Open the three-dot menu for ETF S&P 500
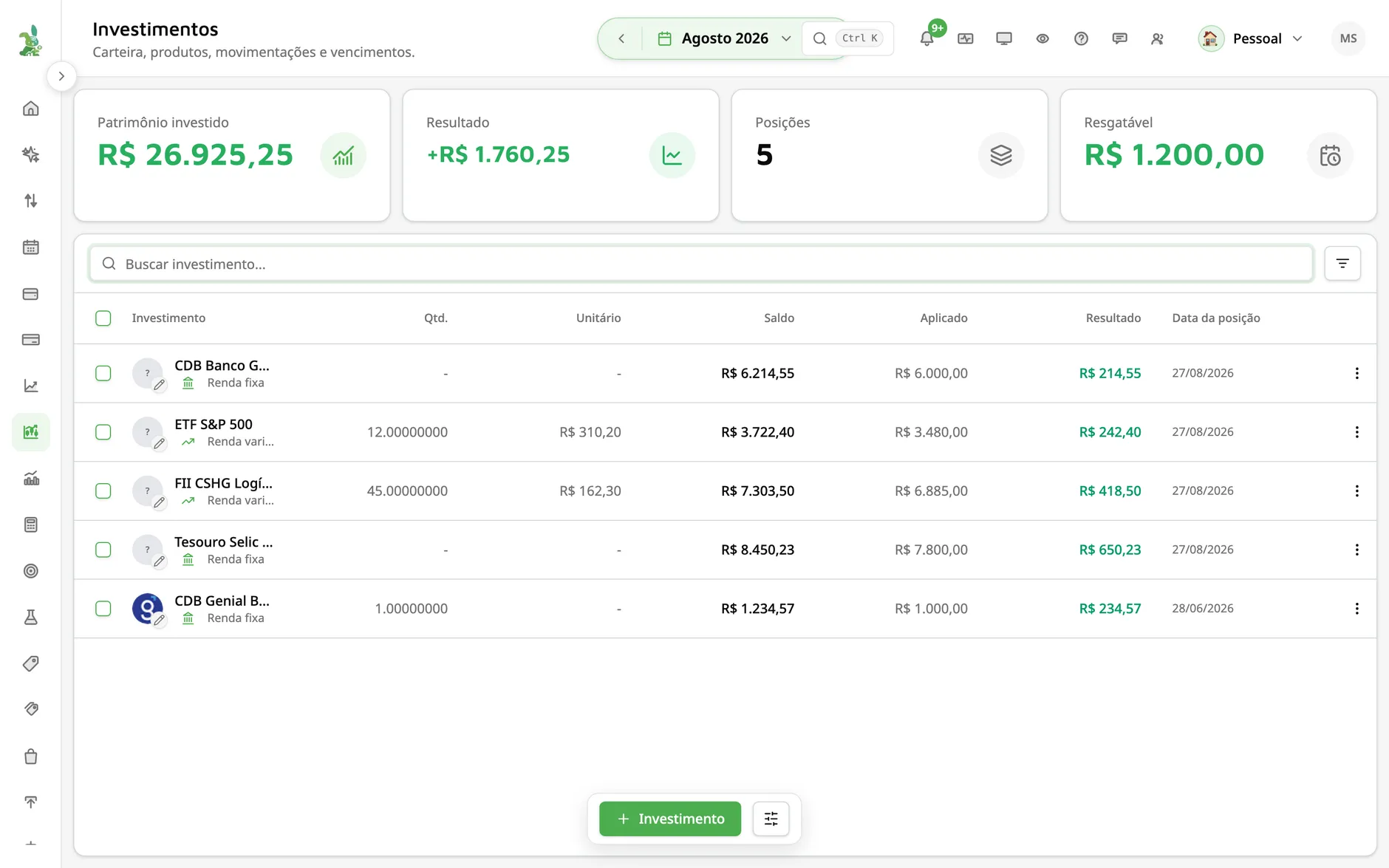The image size is (1389, 868). (1356, 432)
